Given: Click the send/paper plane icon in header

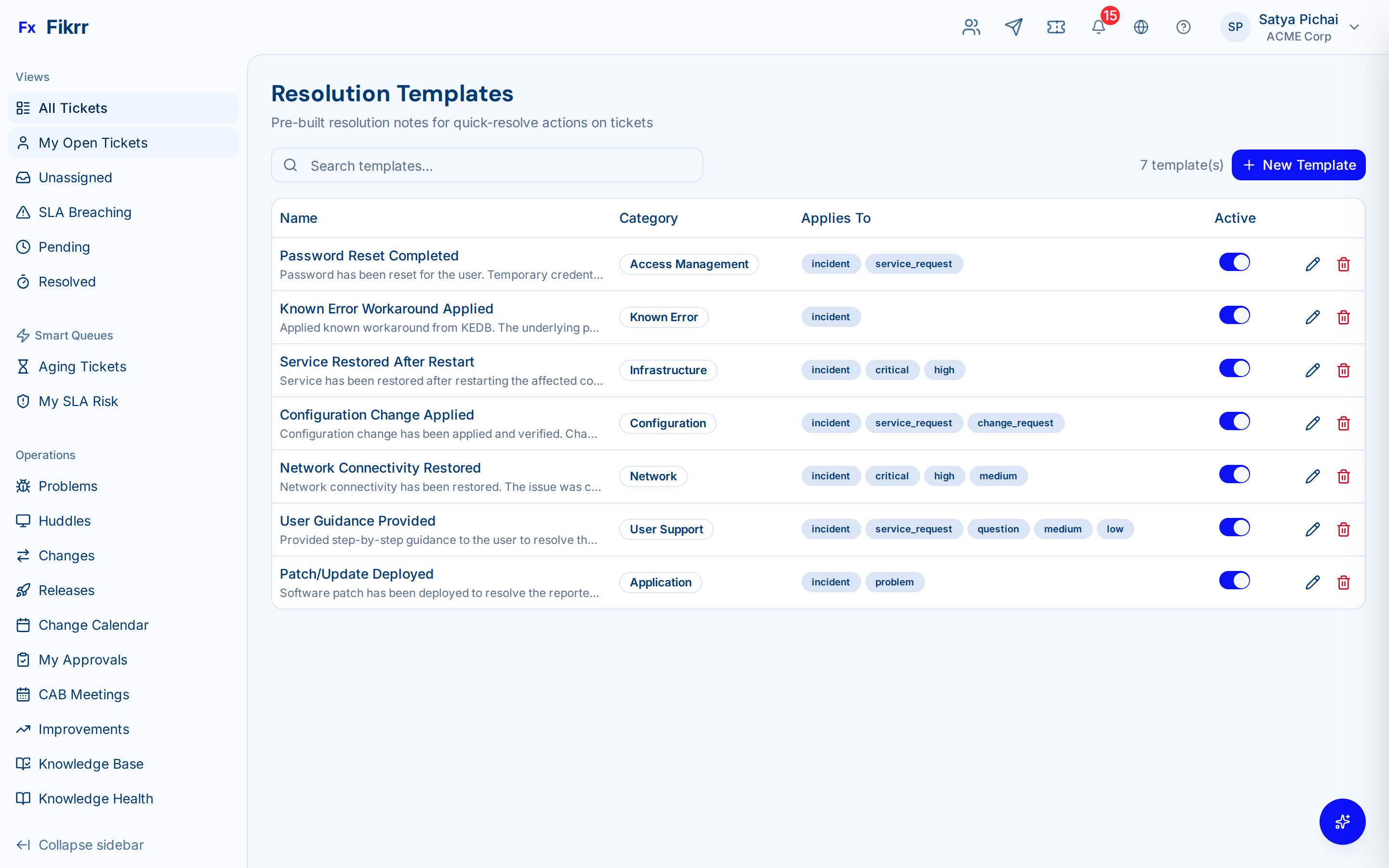Looking at the screenshot, I should 1014,27.
